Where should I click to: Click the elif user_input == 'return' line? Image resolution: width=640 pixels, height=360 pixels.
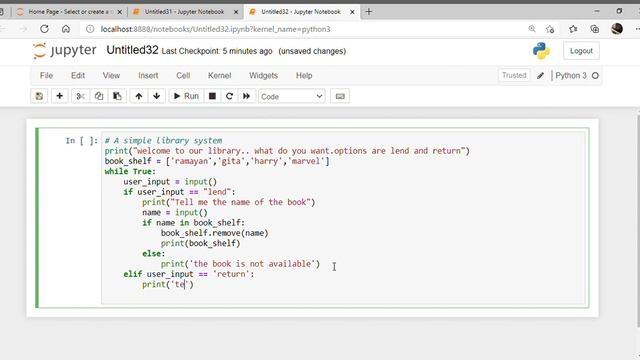189,274
